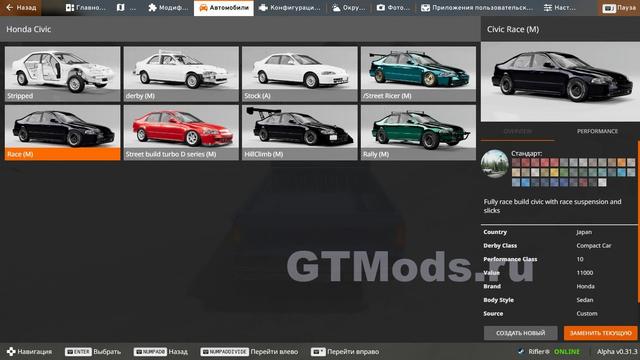This screenshot has height=360, width=640.
Task: Click the Создать новый button
Action: point(520,333)
